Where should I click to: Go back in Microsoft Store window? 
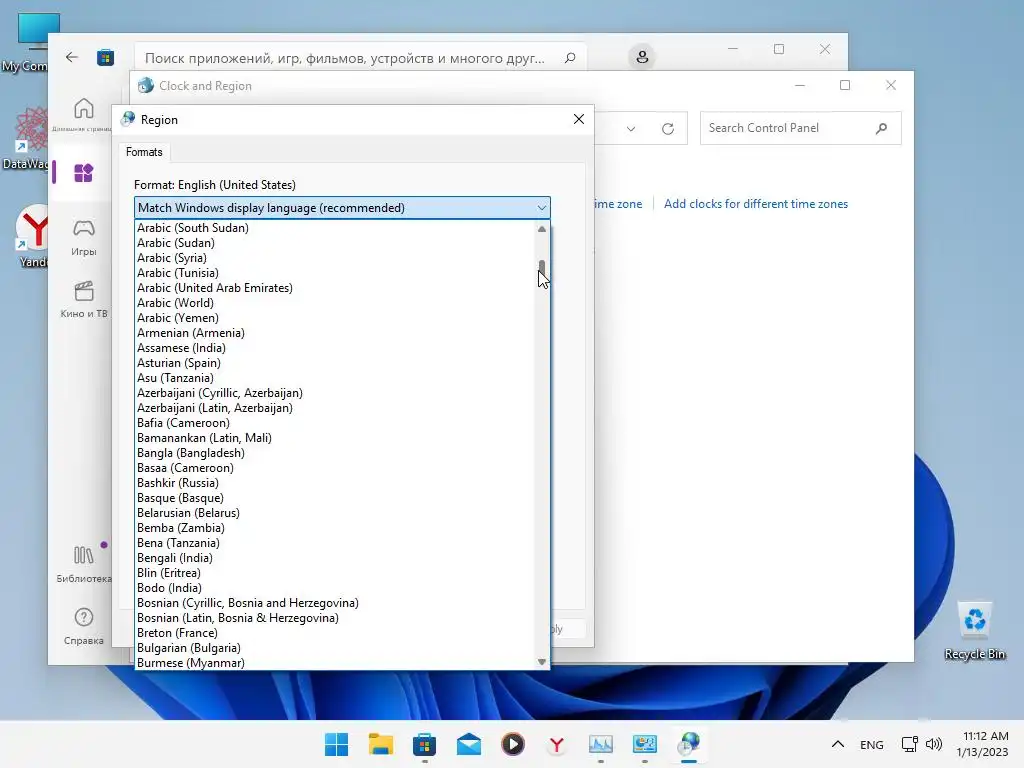click(72, 57)
